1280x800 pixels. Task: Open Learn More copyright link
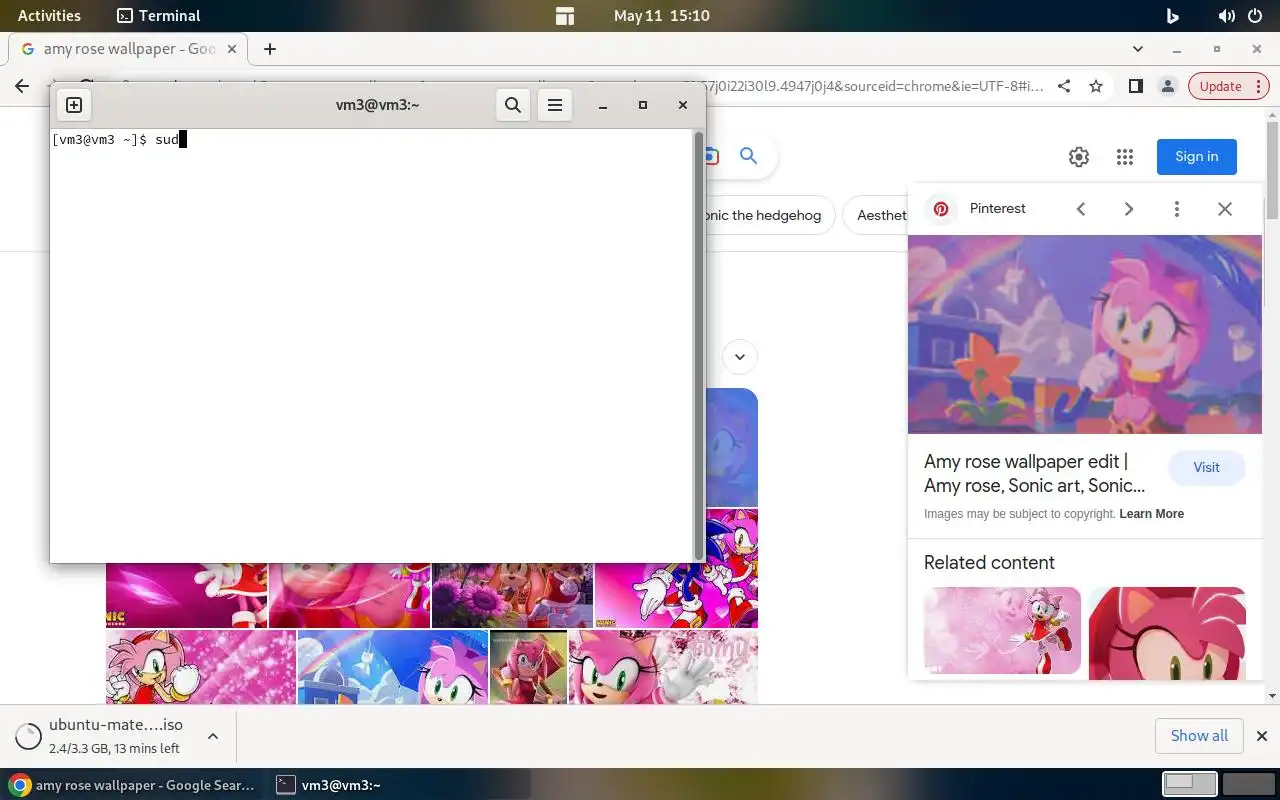pos(1152,514)
